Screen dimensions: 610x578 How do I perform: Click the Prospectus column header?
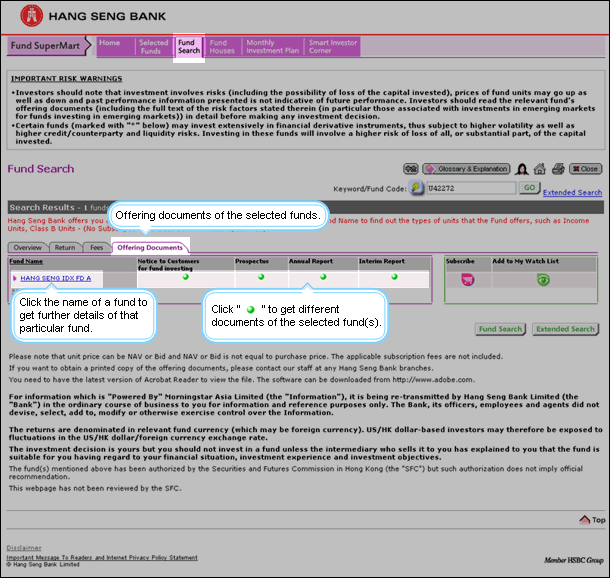point(252,261)
